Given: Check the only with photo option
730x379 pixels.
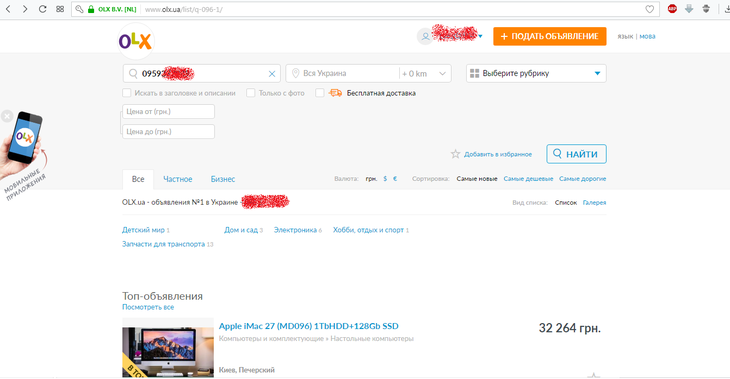Looking at the screenshot, I should [250, 93].
